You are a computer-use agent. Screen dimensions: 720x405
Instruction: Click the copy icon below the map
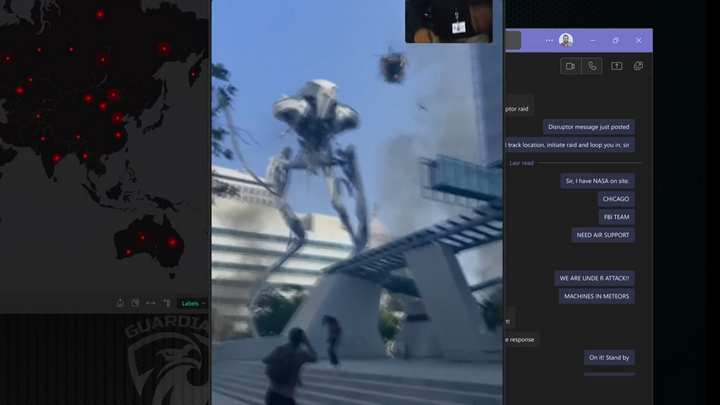point(135,303)
